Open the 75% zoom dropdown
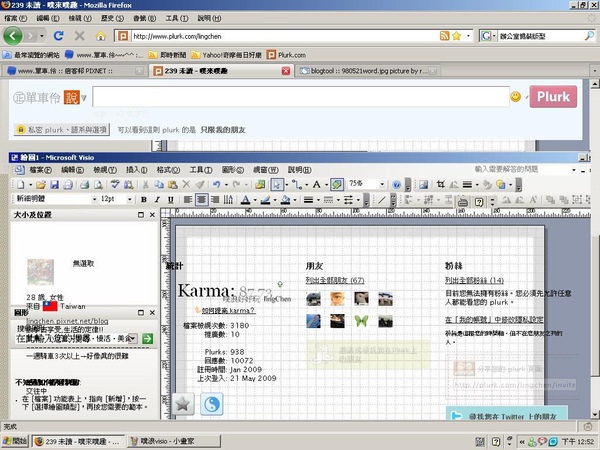Screen dimensions: 600x450 [382, 184]
